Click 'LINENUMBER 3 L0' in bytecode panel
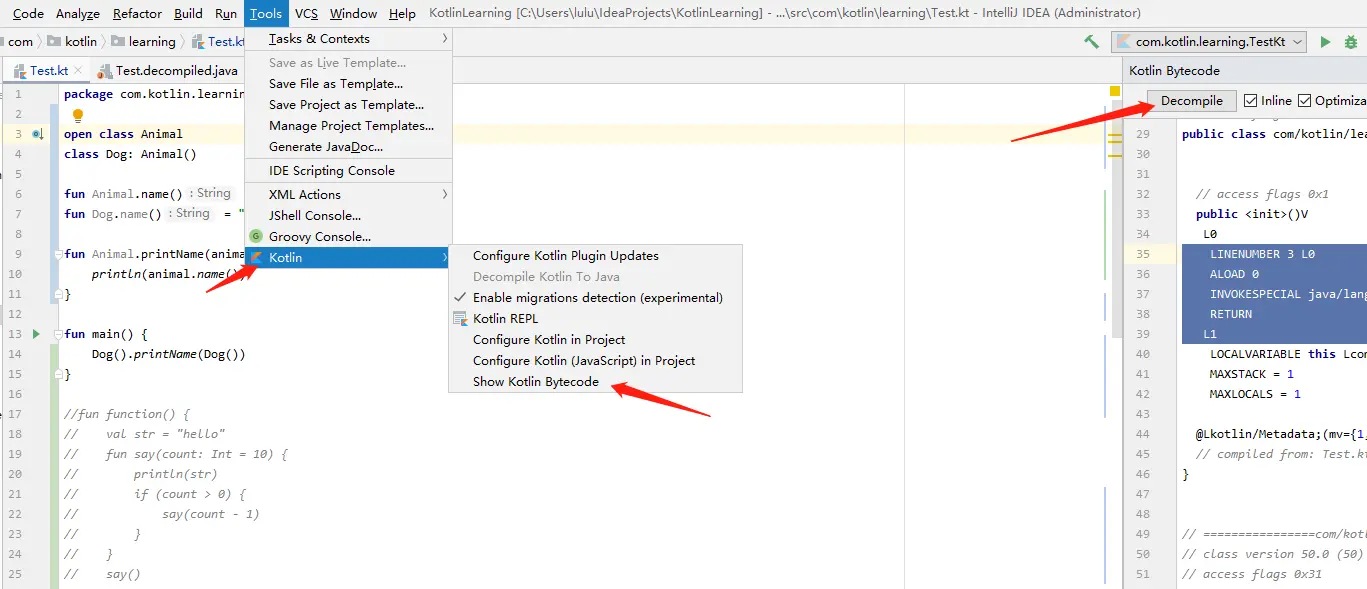The image size is (1367, 589). (1262, 254)
